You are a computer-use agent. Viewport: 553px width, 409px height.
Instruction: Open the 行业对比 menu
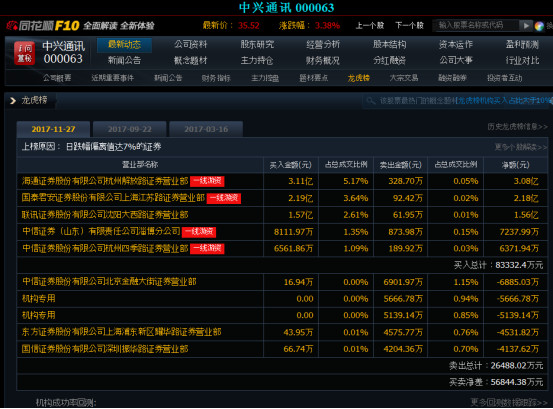click(522, 60)
